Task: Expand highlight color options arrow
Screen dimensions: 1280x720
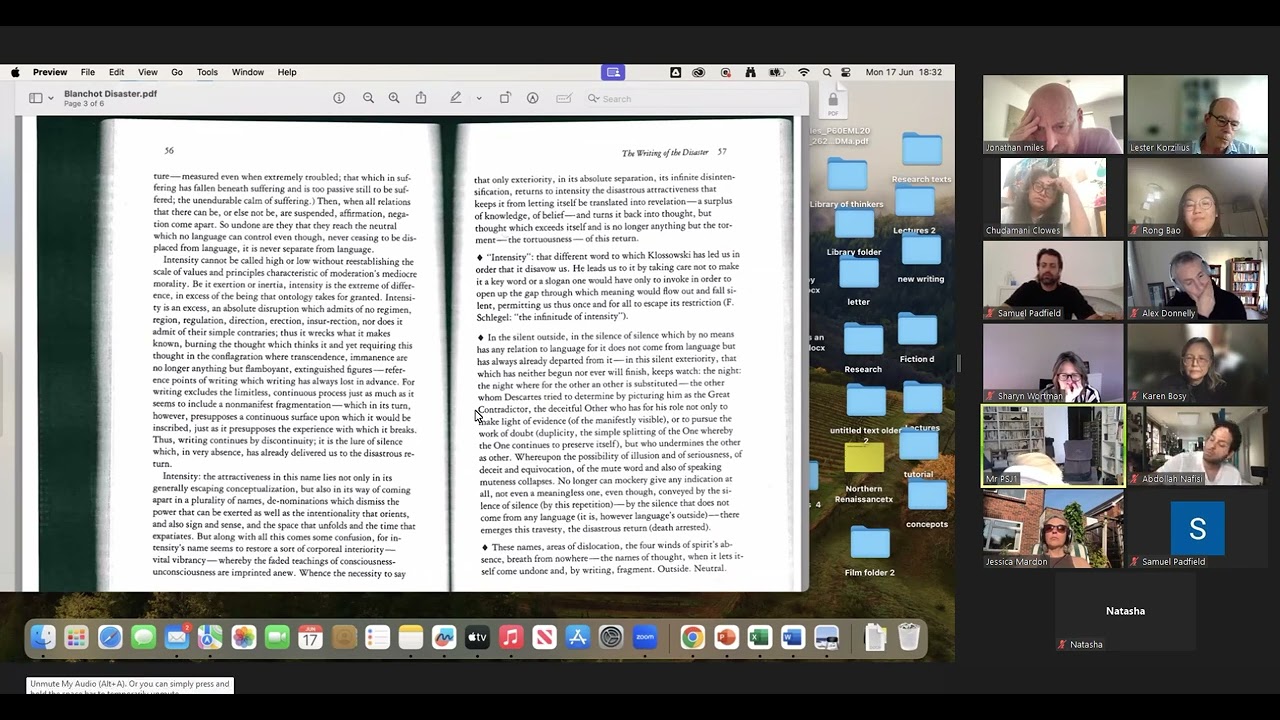Action: (x=479, y=98)
